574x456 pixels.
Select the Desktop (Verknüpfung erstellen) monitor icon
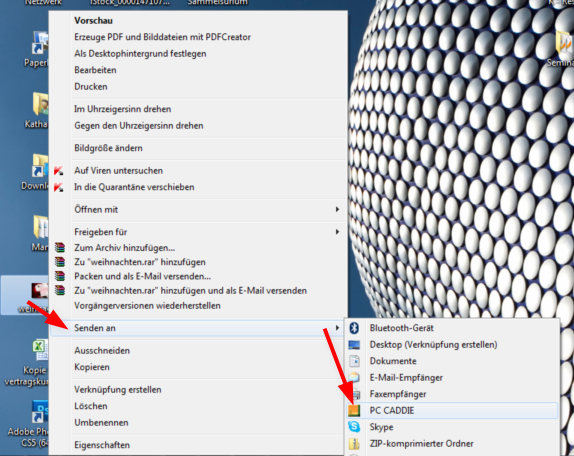coord(354,345)
